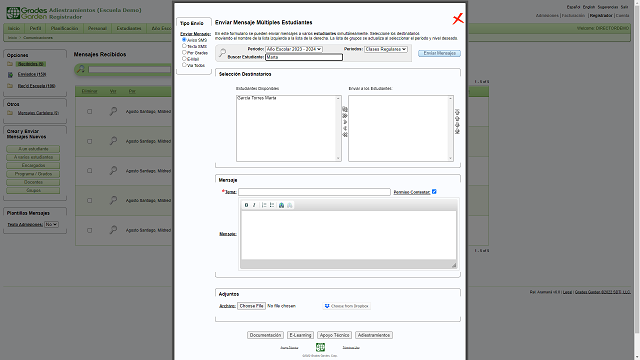Uncheck the Permitir Contestar checkbox
This screenshot has width=640, height=360.
pyautogui.click(x=434, y=191)
